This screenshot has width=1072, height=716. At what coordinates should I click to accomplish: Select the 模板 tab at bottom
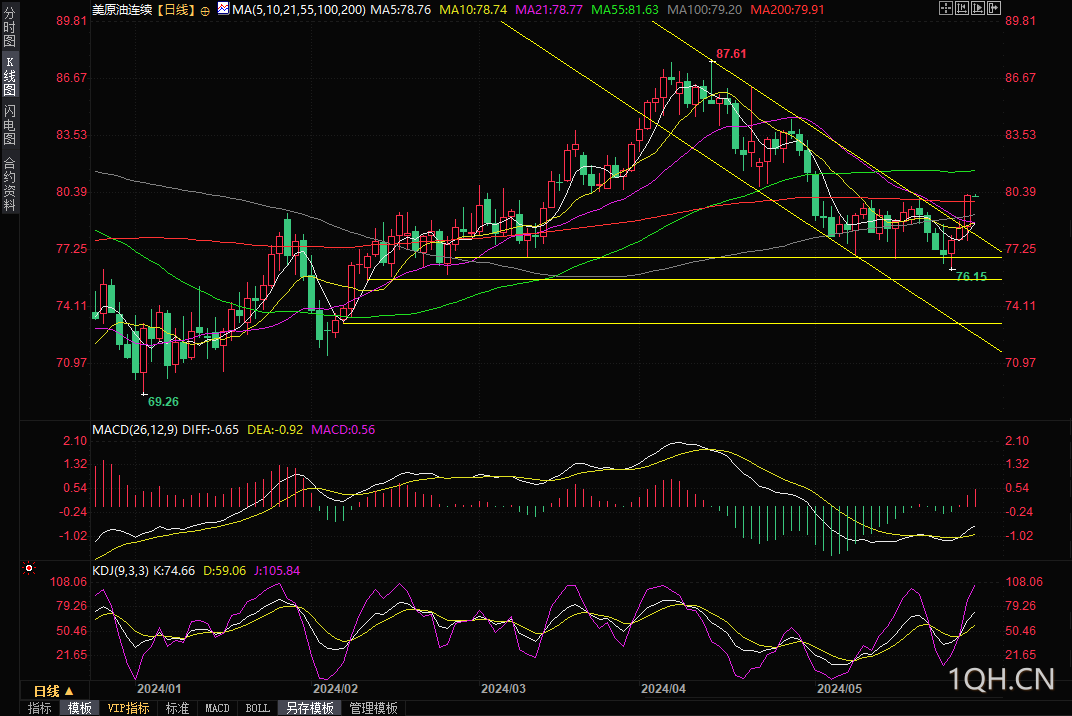[x=79, y=708]
